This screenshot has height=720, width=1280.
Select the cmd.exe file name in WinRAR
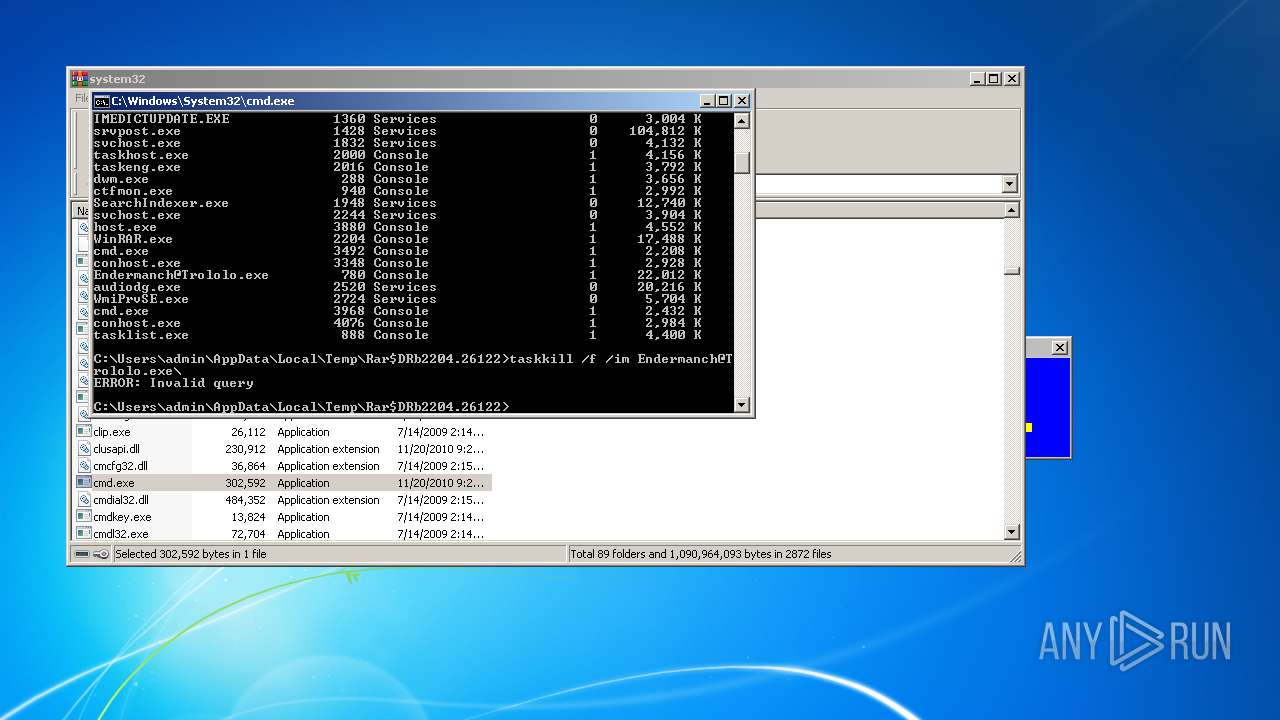click(114, 483)
